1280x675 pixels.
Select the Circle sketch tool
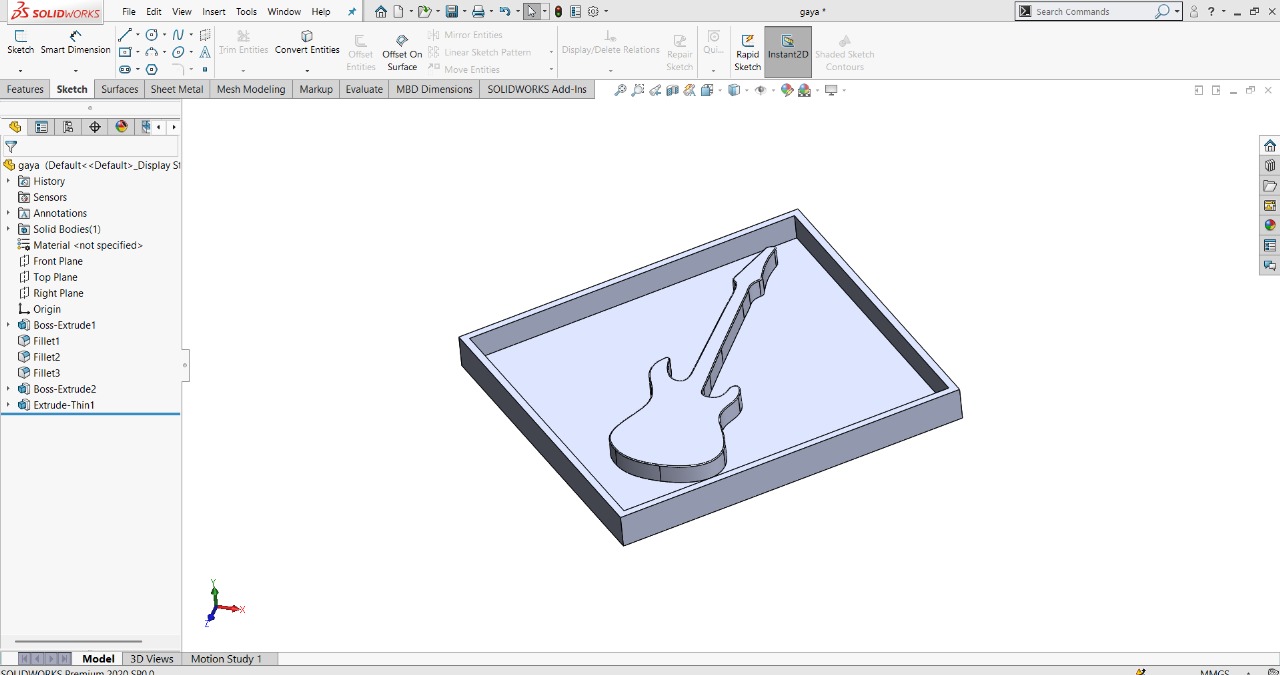coord(152,35)
